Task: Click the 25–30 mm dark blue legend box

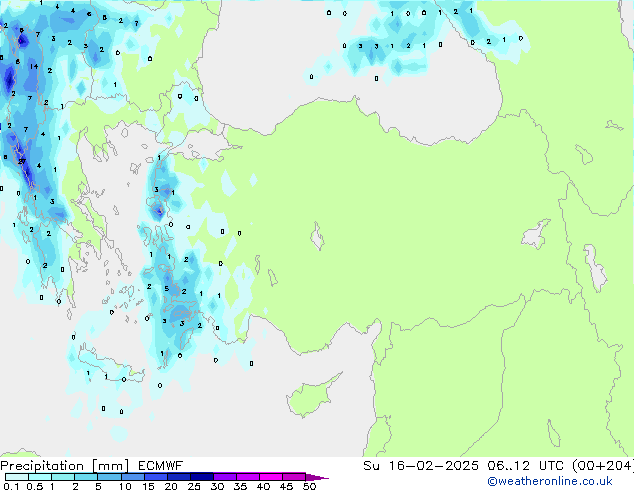Action: 201,477
